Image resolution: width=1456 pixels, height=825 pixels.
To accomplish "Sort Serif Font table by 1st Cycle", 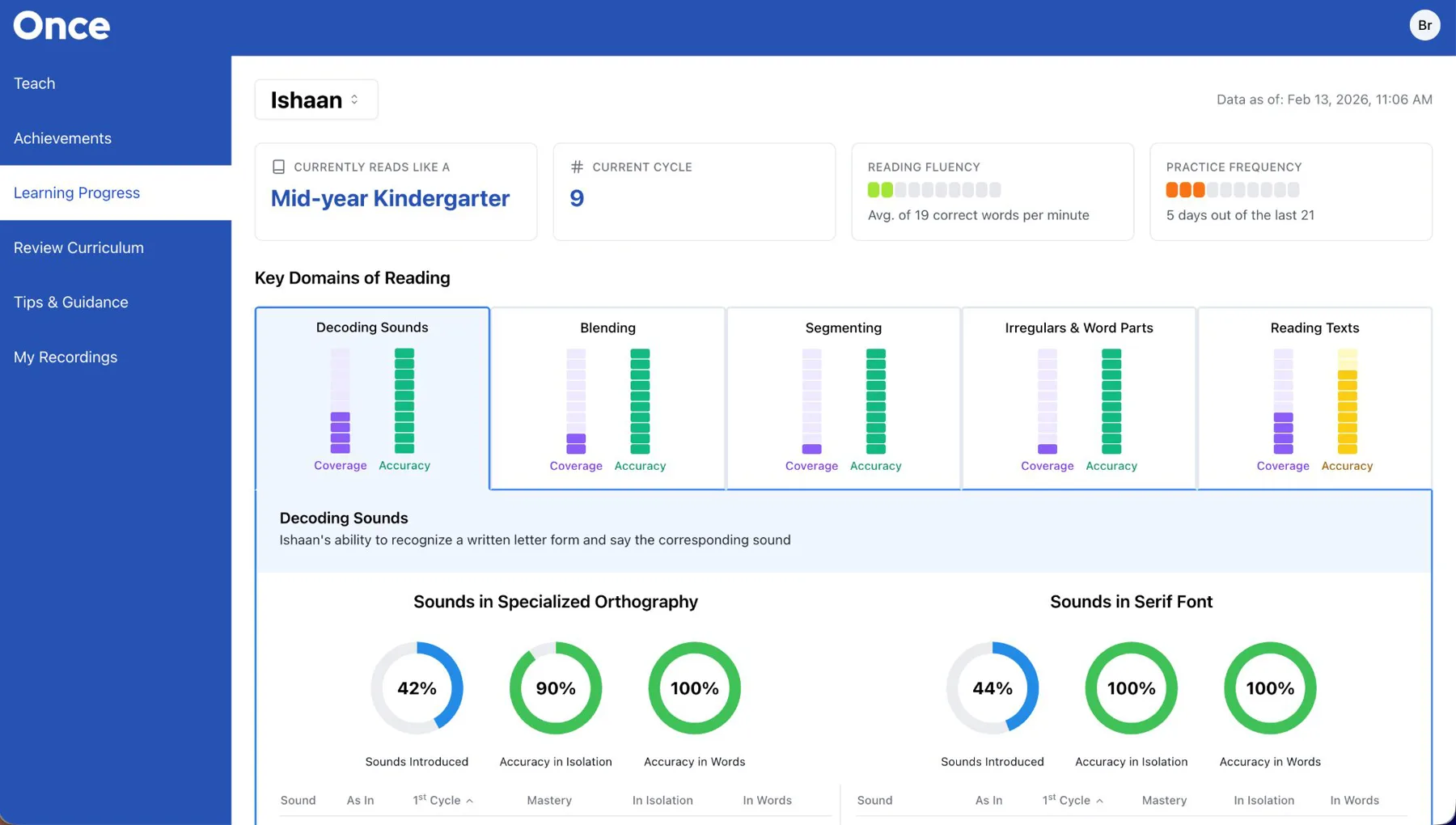I will tap(1073, 800).
